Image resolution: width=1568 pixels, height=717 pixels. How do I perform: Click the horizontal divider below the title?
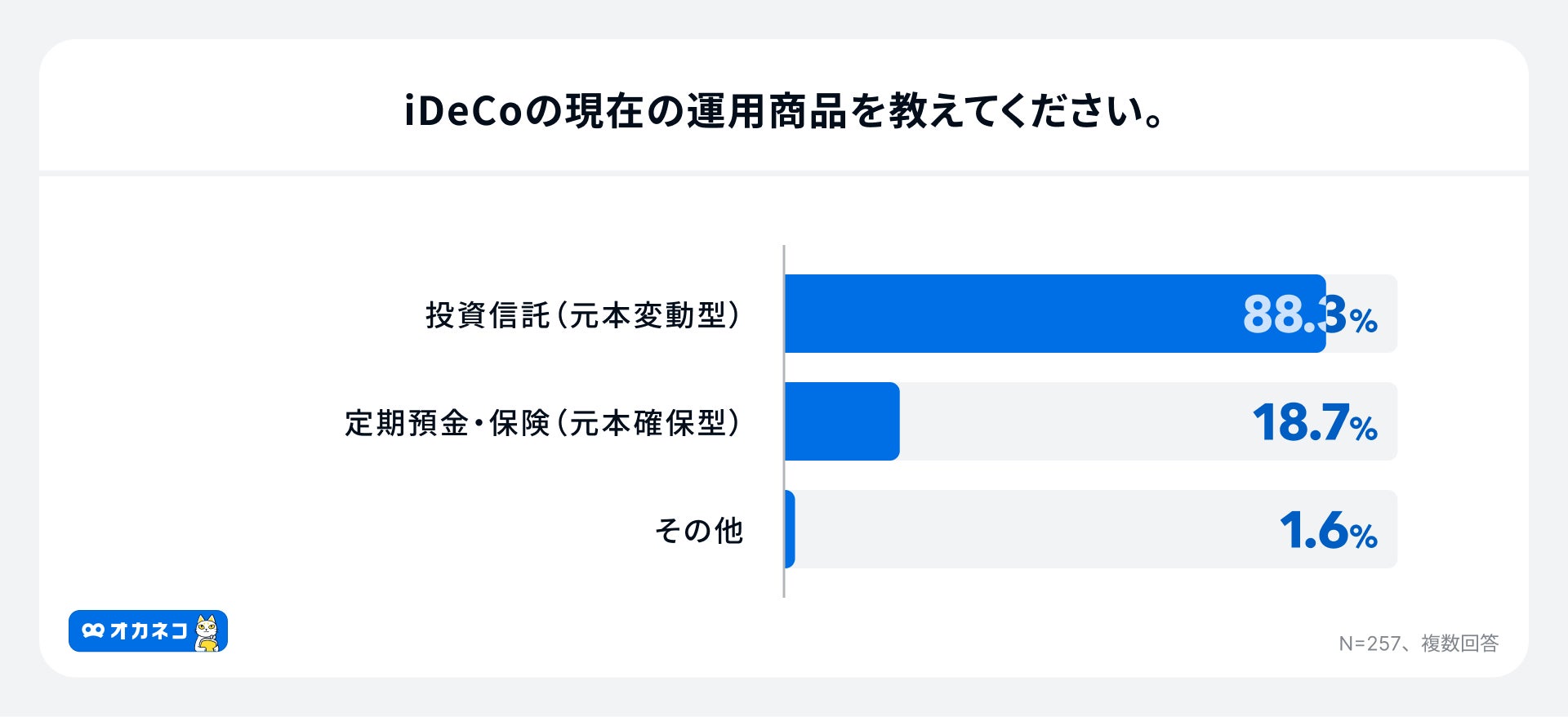[x=784, y=173]
